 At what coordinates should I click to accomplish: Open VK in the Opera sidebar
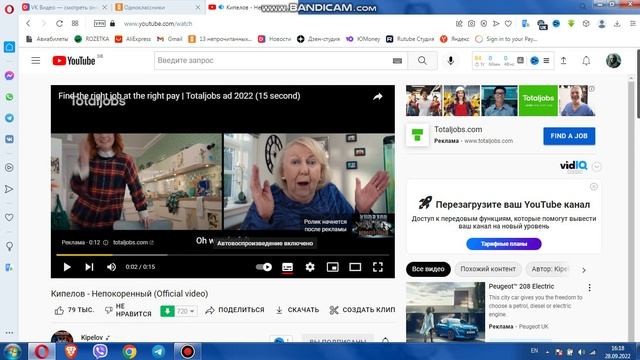tap(9, 139)
